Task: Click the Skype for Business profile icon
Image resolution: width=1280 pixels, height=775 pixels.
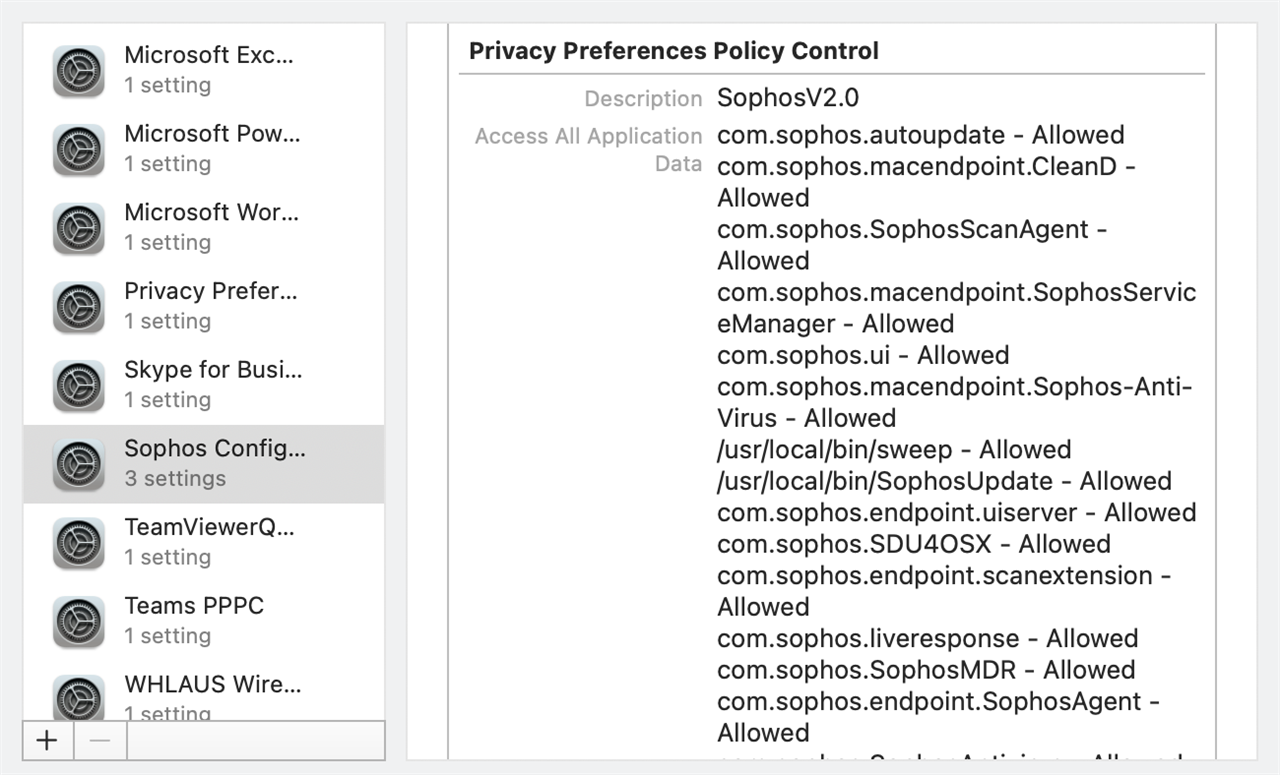Action: (x=79, y=386)
